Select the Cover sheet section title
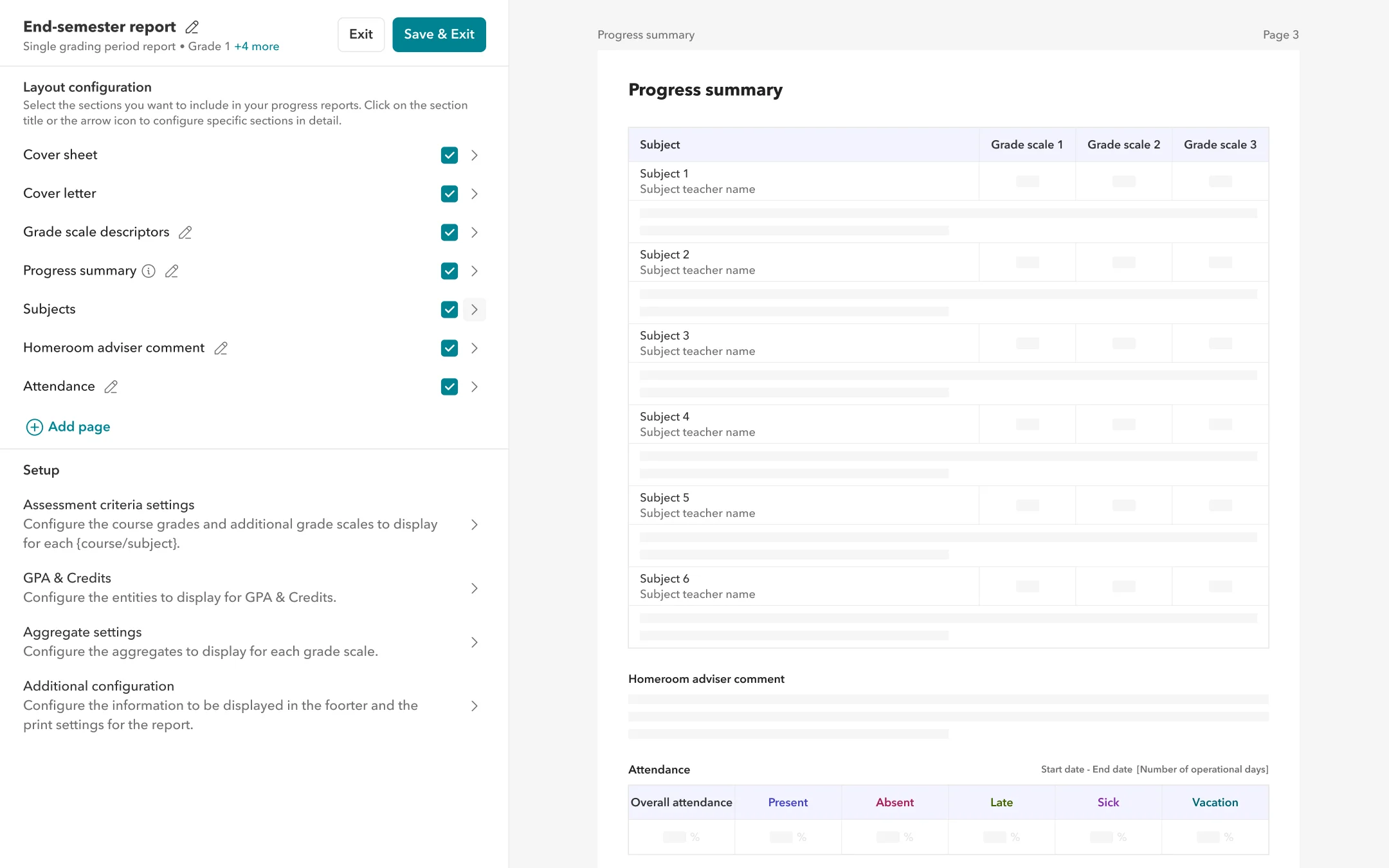Image resolution: width=1389 pixels, height=868 pixels. (x=60, y=155)
